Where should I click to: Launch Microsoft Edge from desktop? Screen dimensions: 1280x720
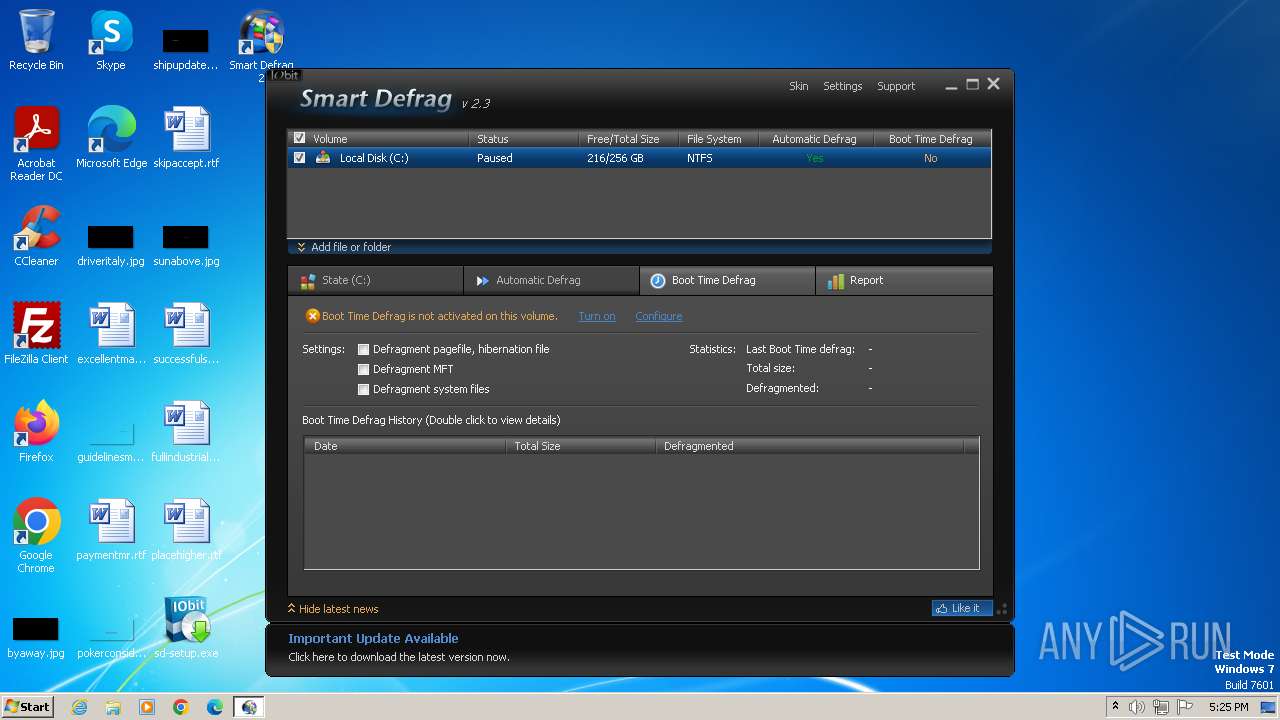[111, 137]
